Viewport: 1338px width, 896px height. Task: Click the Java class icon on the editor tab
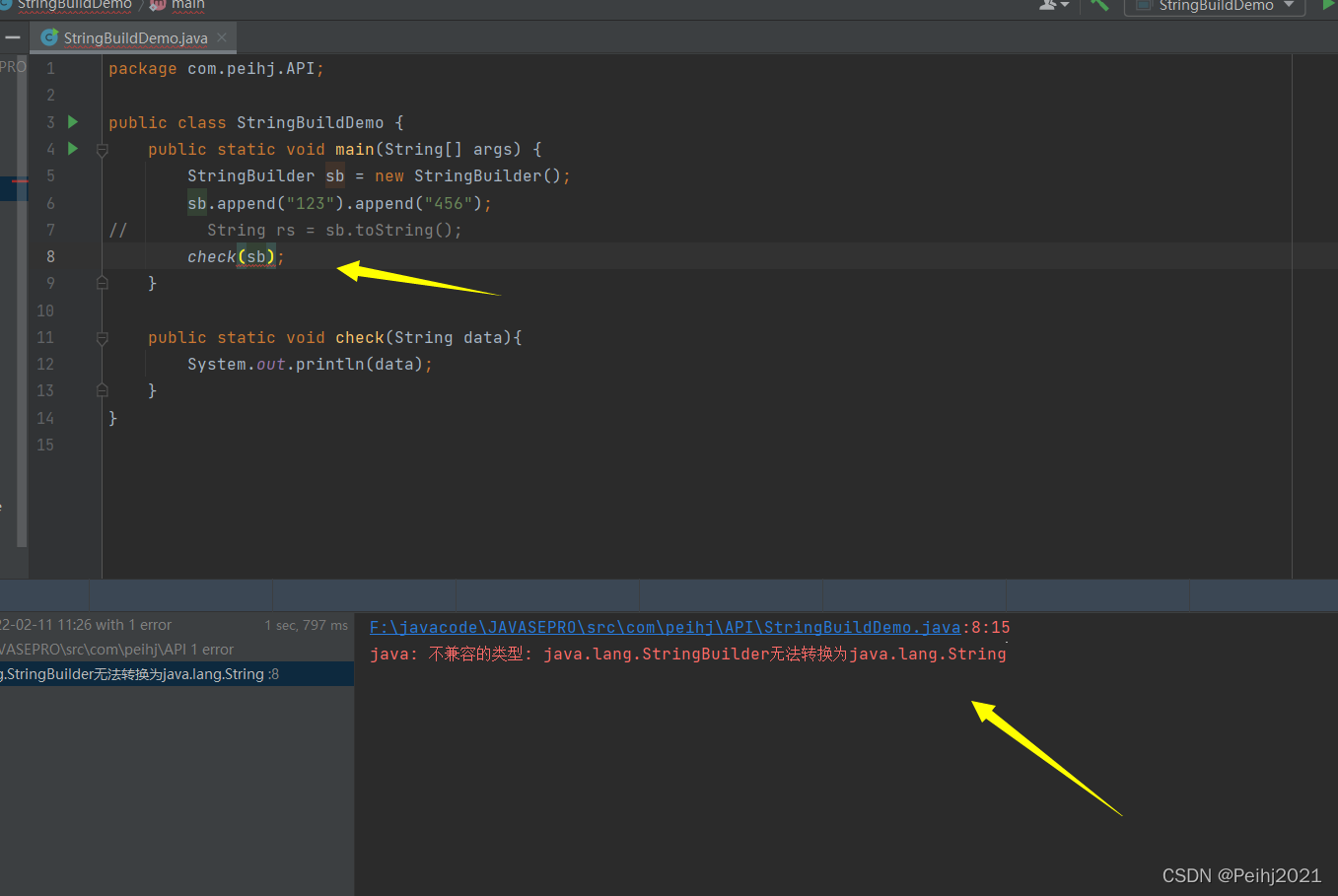point(49,37)
